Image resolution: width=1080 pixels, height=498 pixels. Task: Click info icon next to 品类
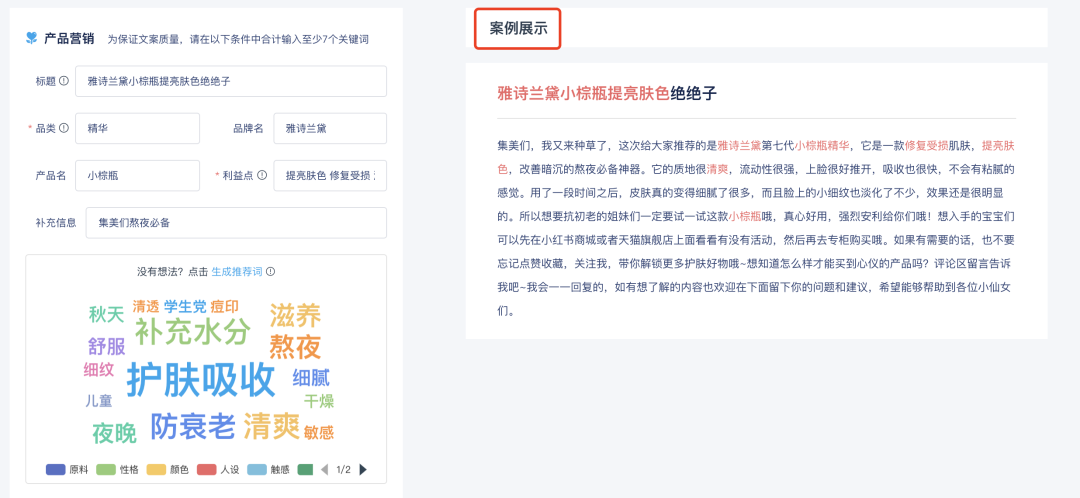coord(64,128)
